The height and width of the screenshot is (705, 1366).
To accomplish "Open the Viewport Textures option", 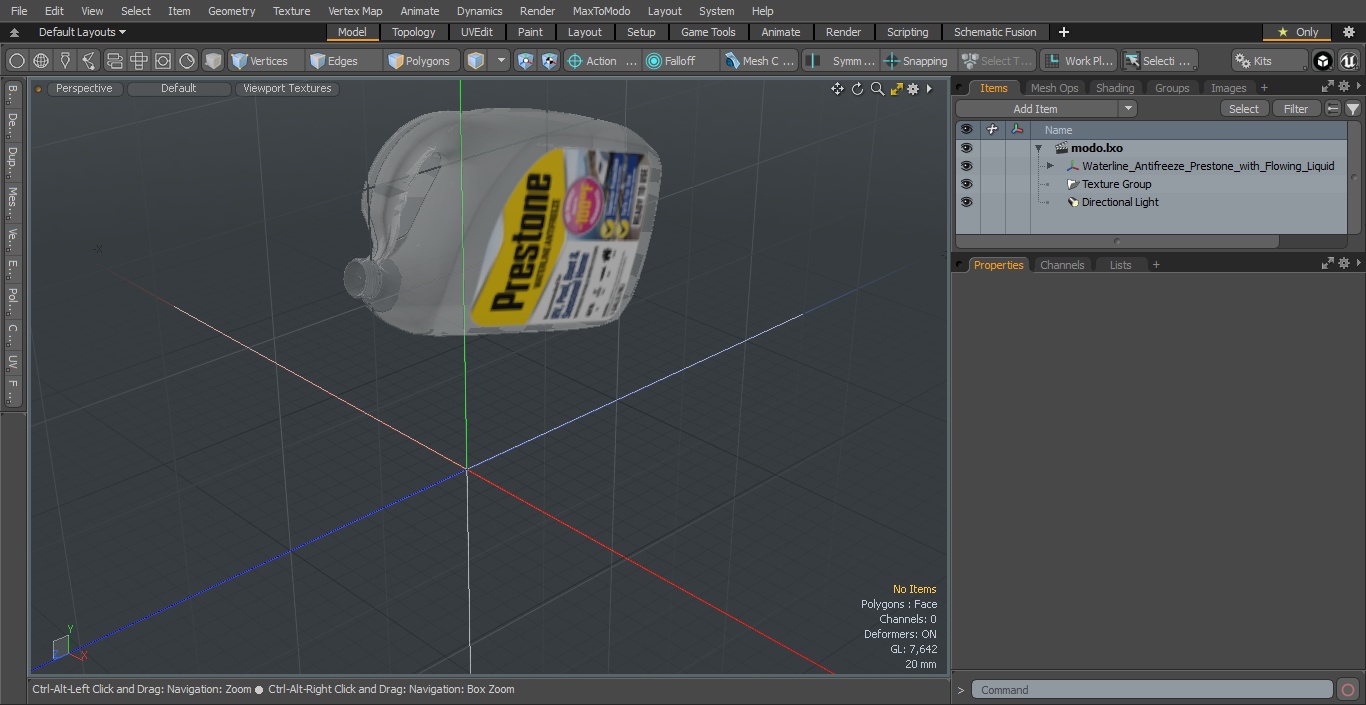I will (x=287, y=88).
